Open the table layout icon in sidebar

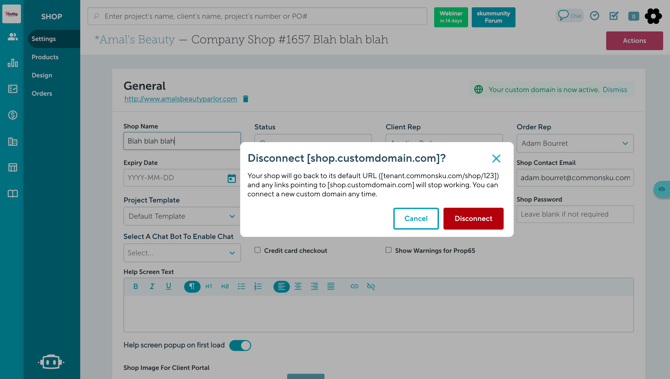tap(12, 167)
